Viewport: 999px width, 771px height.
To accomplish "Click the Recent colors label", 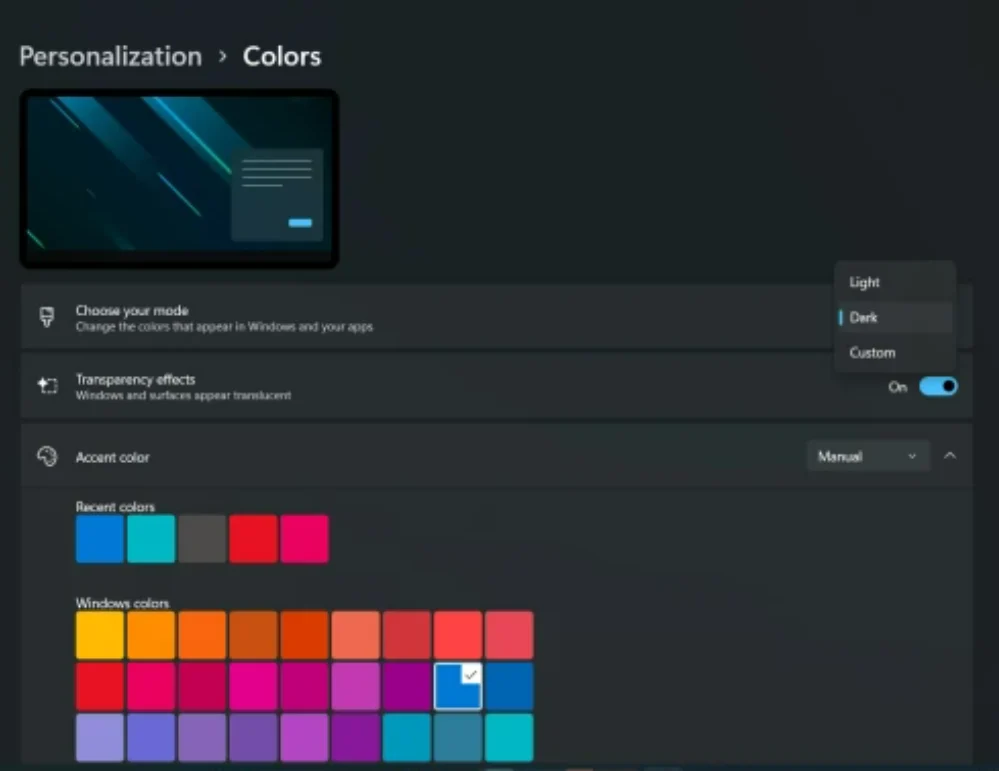I will pos(115,507).
